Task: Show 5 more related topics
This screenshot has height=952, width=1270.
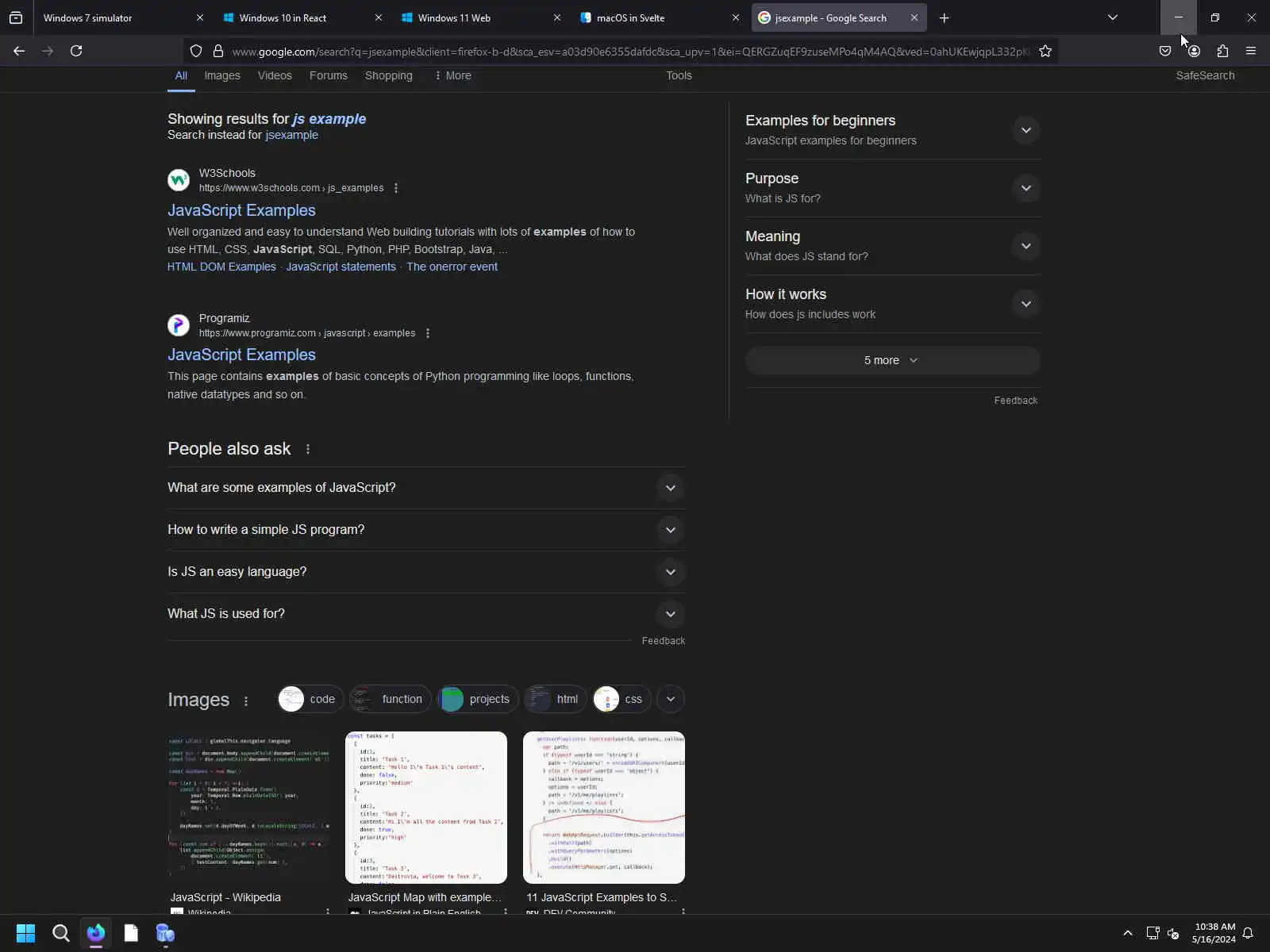Action: click(892, 360)
